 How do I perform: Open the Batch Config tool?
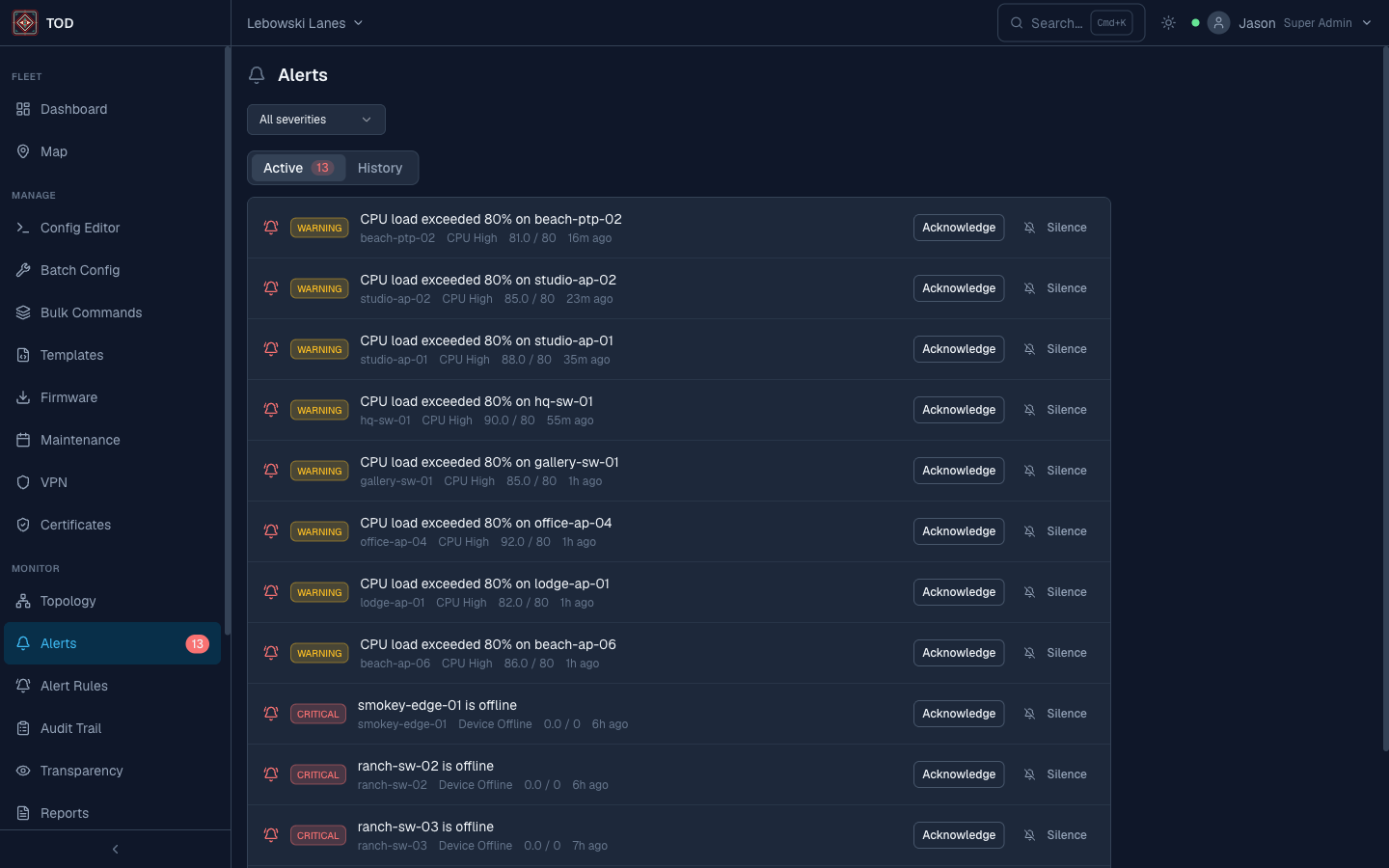click(x=81, y=270)
